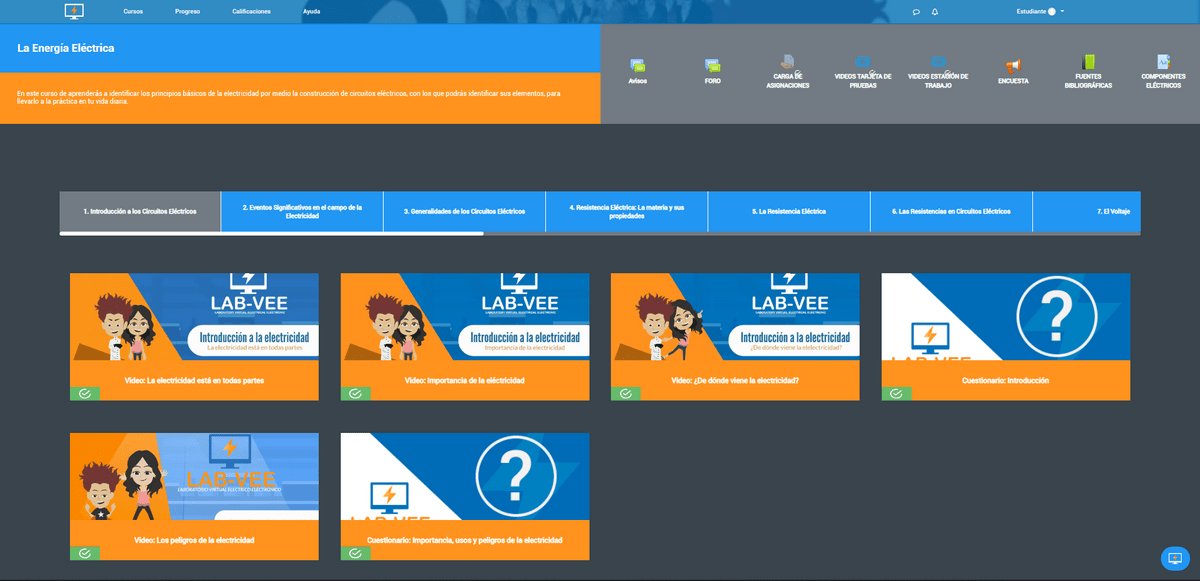1200x581 pixels.
Task: Click completion check on Importancia de la eléctricidad
Action: pos(355,394)
